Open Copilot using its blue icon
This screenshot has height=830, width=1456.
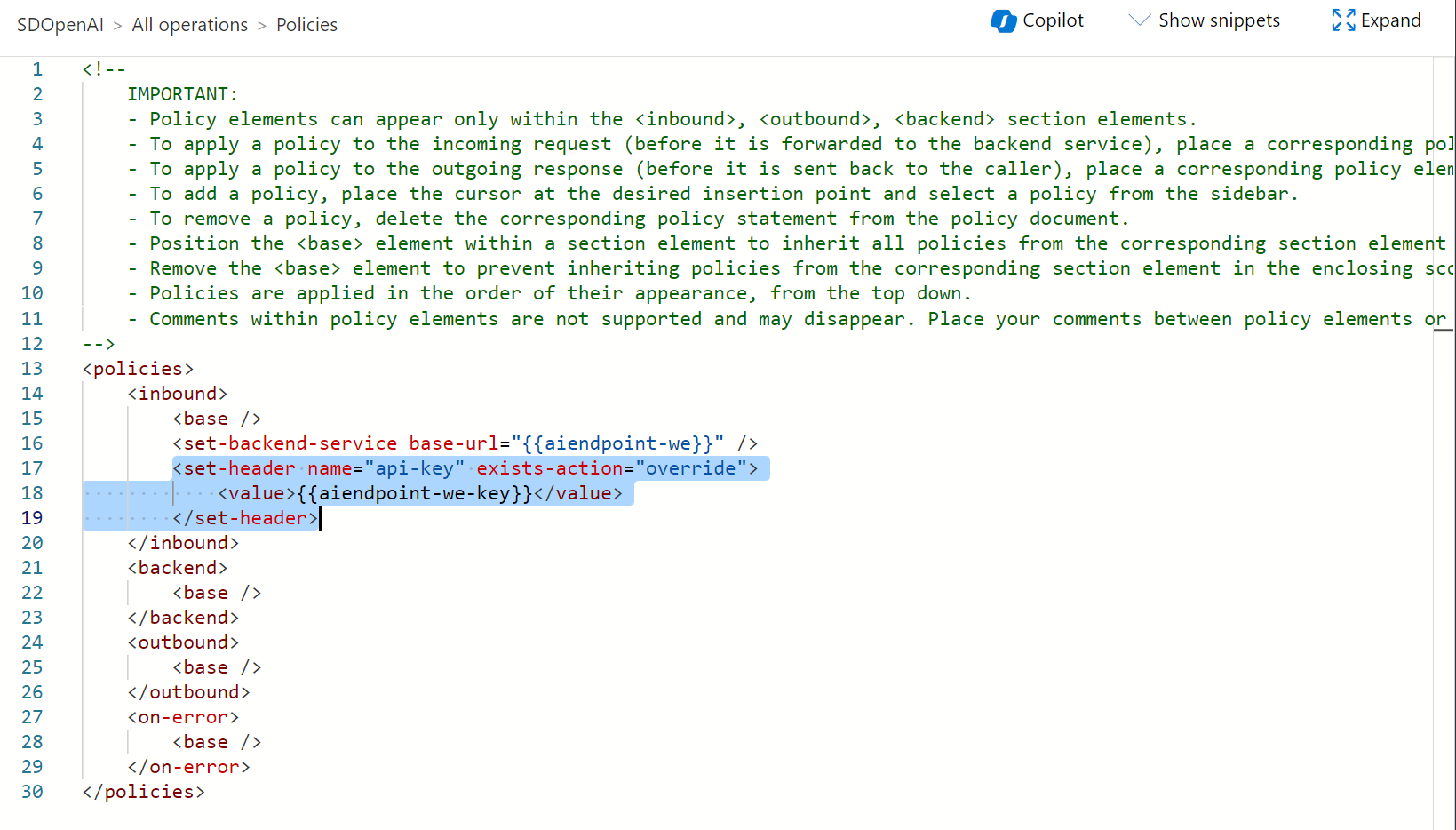(x=1004, y=21)
